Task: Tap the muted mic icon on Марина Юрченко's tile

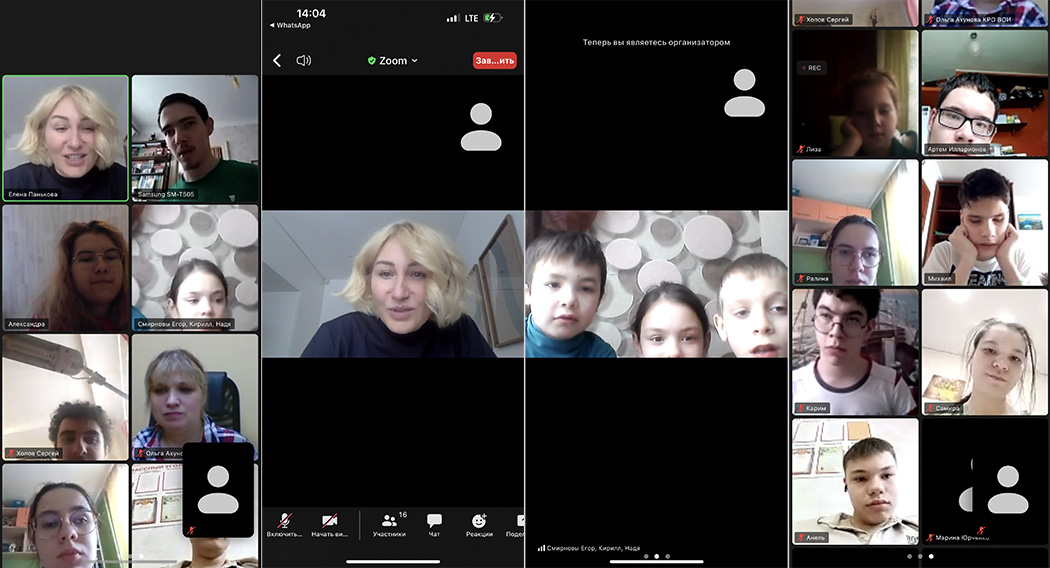Action: pos(930,537)
